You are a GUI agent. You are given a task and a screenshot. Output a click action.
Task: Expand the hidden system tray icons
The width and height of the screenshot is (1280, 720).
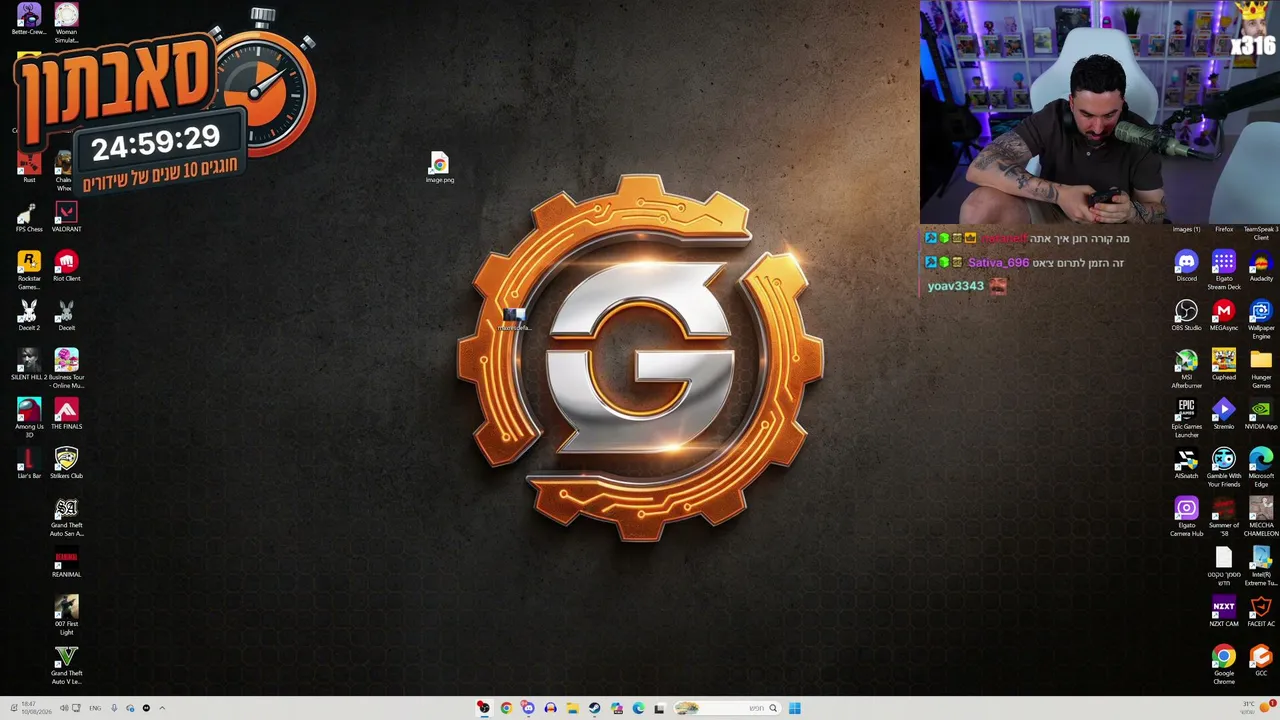tap(162, 708)
